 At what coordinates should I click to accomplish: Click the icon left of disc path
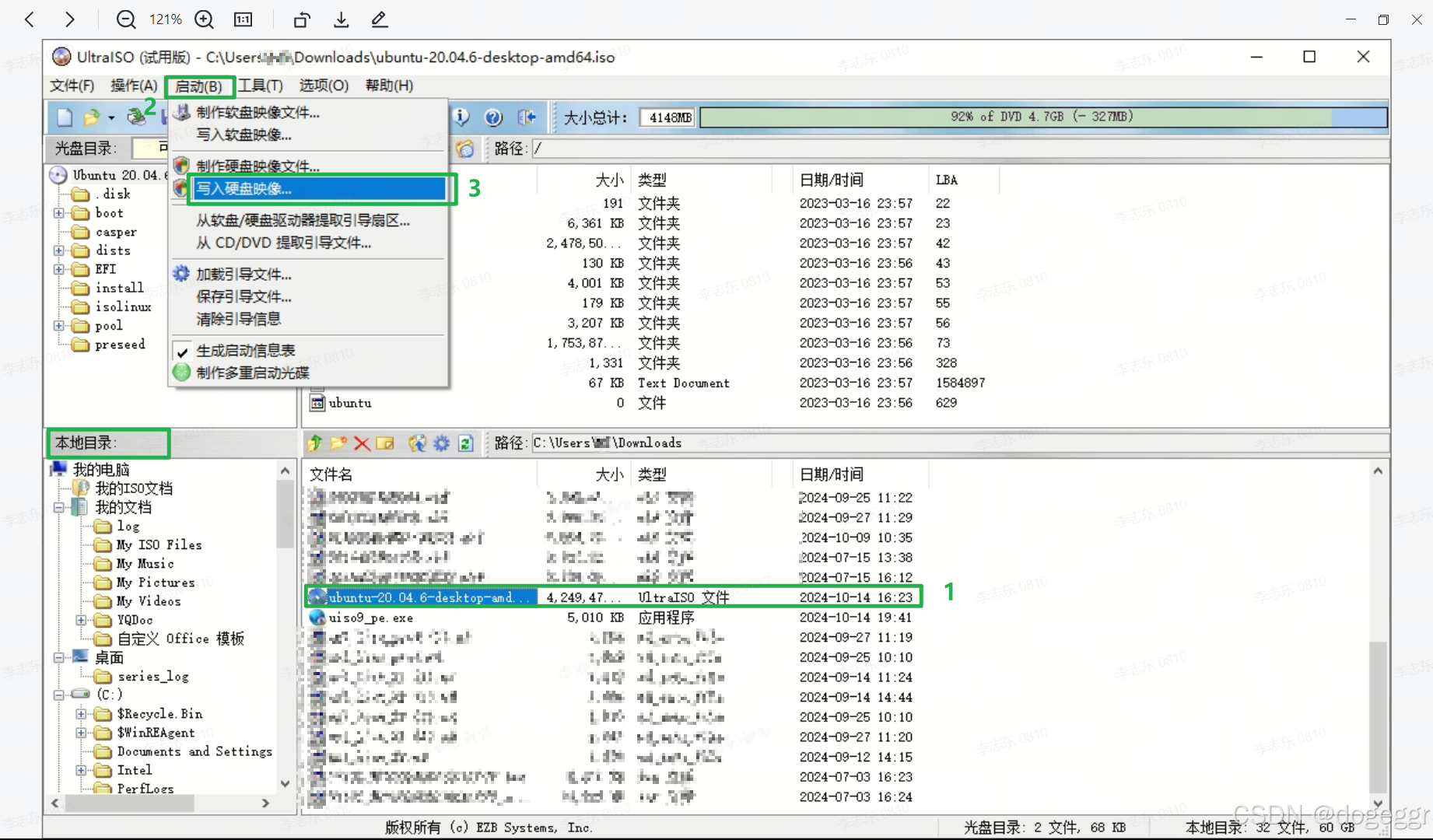[x=465, y=149]
